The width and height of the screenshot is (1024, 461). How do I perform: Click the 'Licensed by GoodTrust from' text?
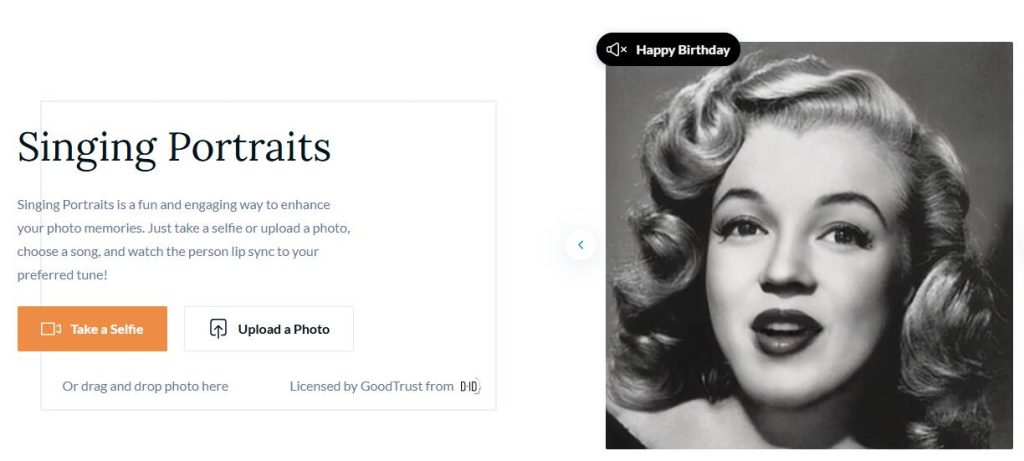371,386
